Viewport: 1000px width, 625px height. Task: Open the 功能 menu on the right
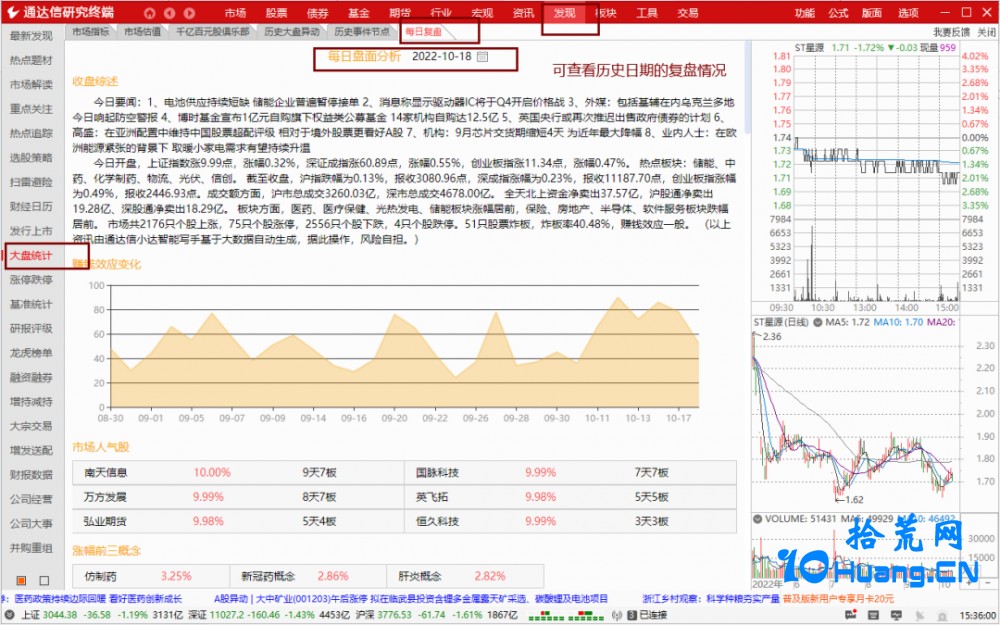coord(805,13)
